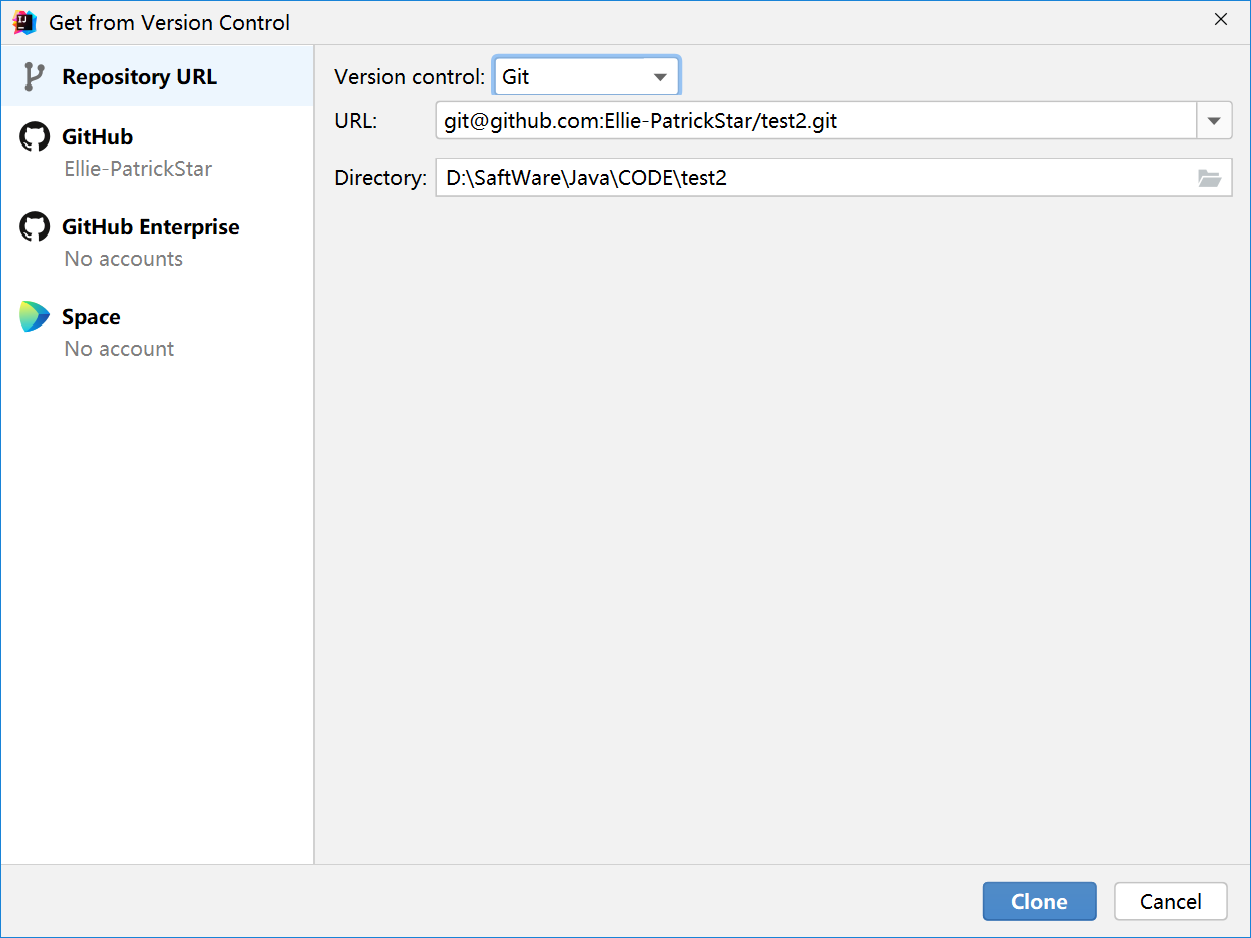
Task: Switch to the GitHub tab label
Action: (97, 137)
